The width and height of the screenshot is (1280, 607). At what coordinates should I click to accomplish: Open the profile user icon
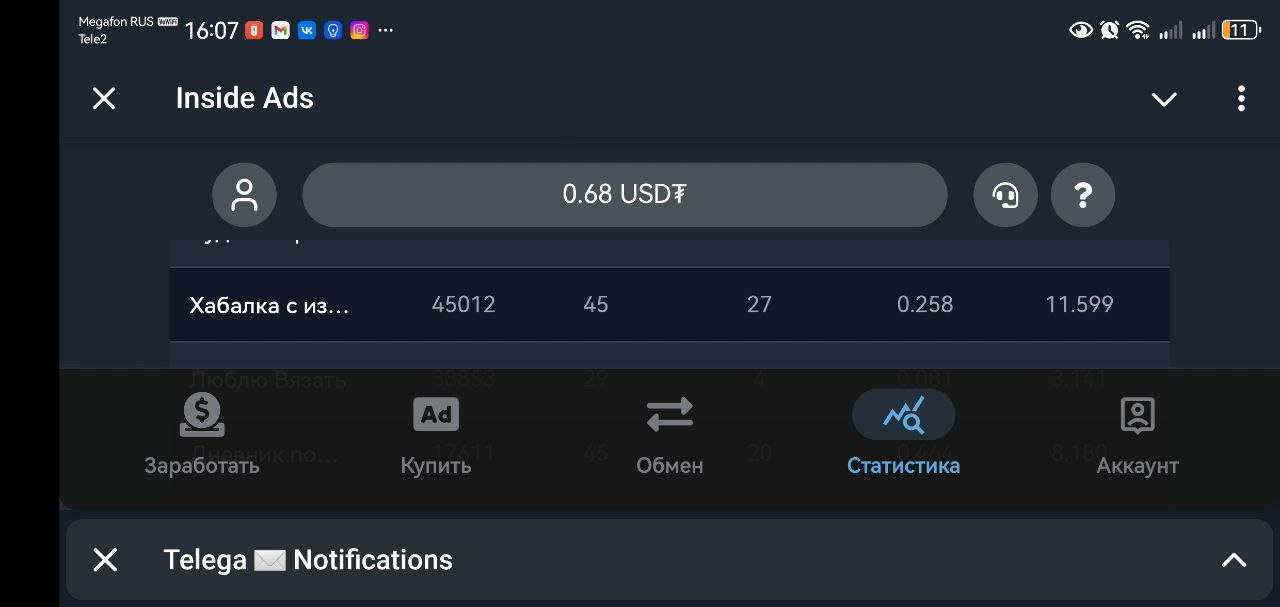click(x=244, y=194)
